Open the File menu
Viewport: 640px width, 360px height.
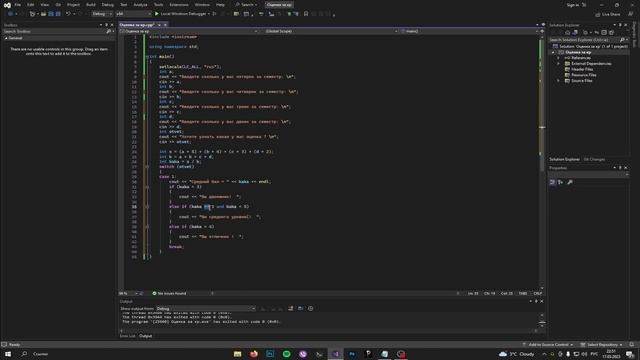point(18,5)
